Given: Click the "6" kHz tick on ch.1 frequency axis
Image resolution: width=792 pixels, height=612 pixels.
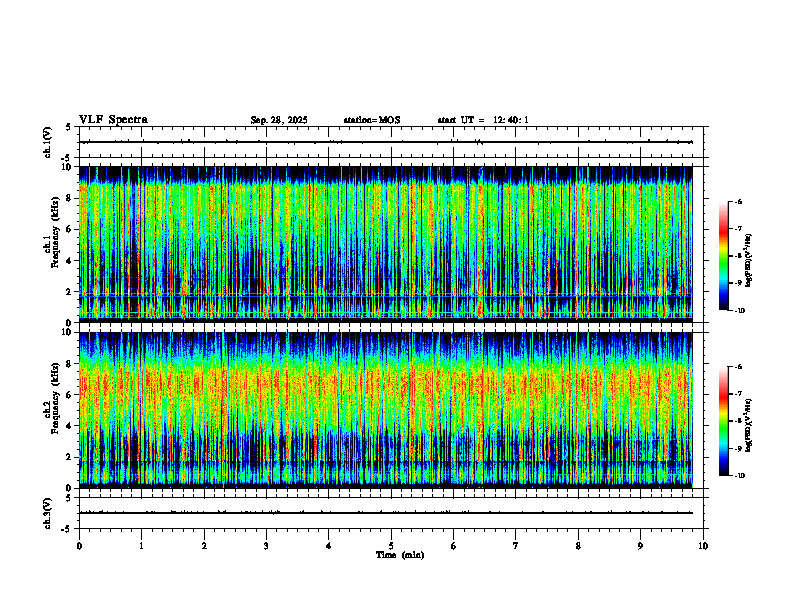Looking at the screenshot, I should coord(70,229).
